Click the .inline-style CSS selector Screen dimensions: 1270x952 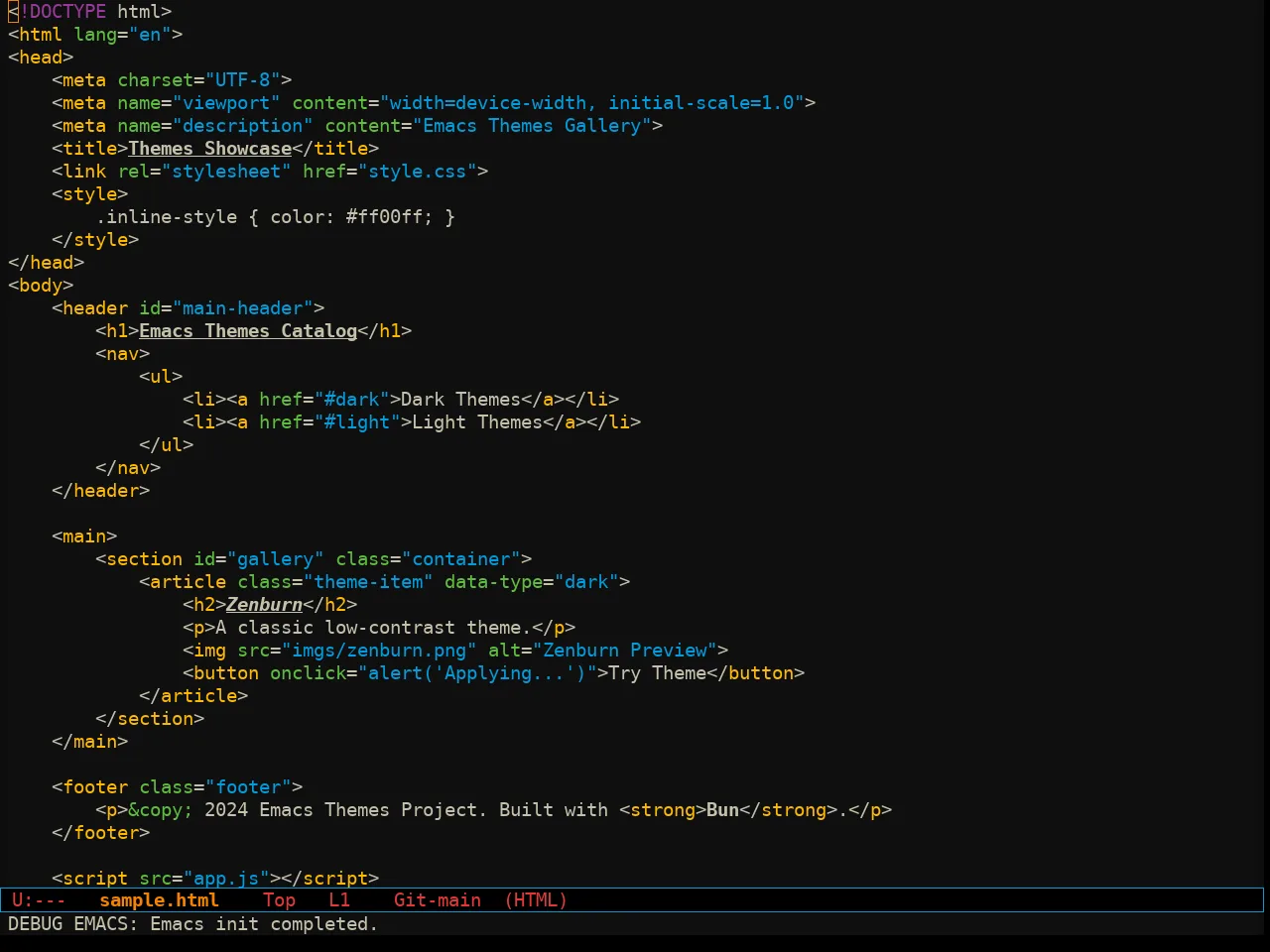(167, 217)
